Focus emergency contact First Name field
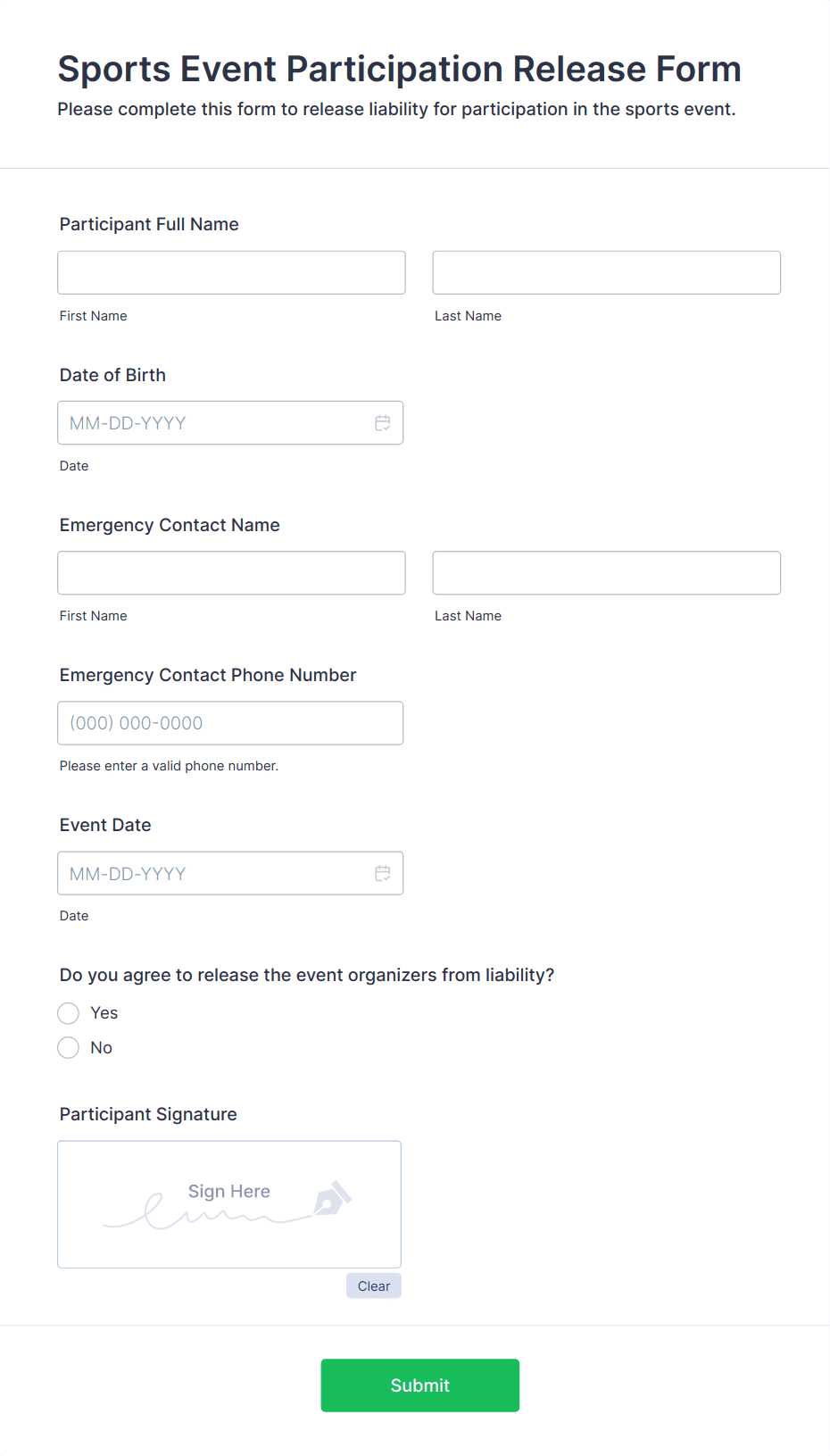This screenshot has height=1456, width=830. click(231, 573)
